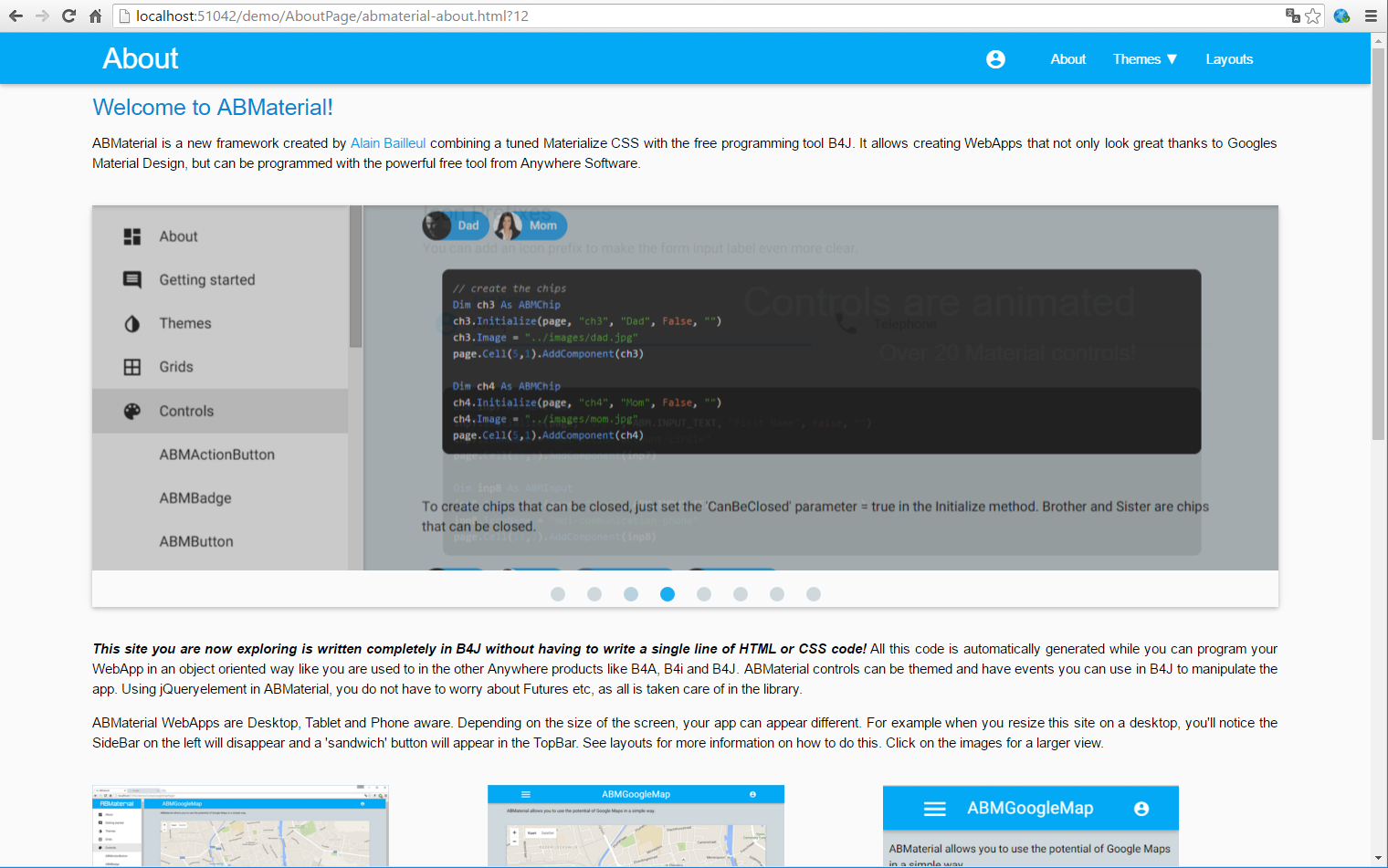
Task: Click the About page title
Action: coord(141,58)
